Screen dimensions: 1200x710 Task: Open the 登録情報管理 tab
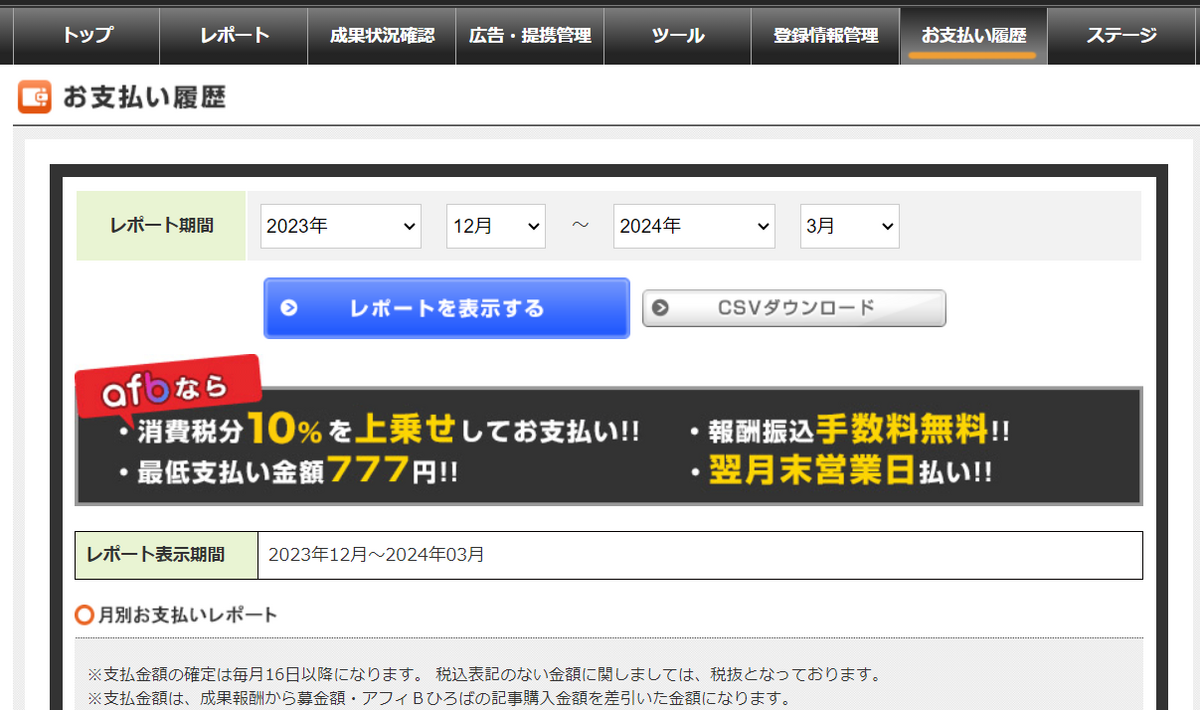(825, 35)
